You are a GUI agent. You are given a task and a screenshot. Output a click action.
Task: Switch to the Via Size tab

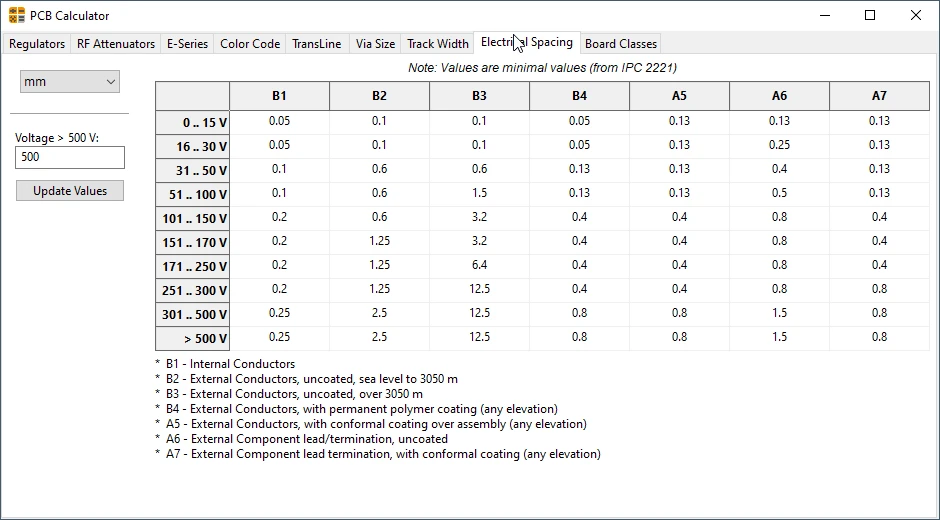[x=375, y=44]
